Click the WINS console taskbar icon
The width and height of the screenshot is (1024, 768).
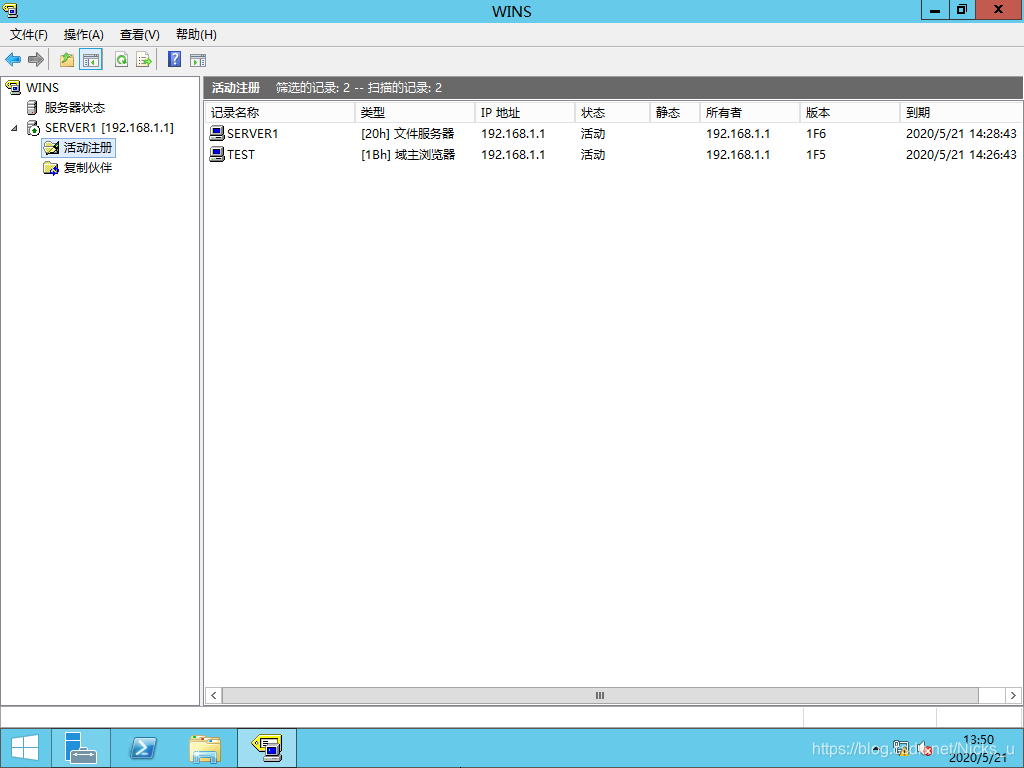pos(267,748)
